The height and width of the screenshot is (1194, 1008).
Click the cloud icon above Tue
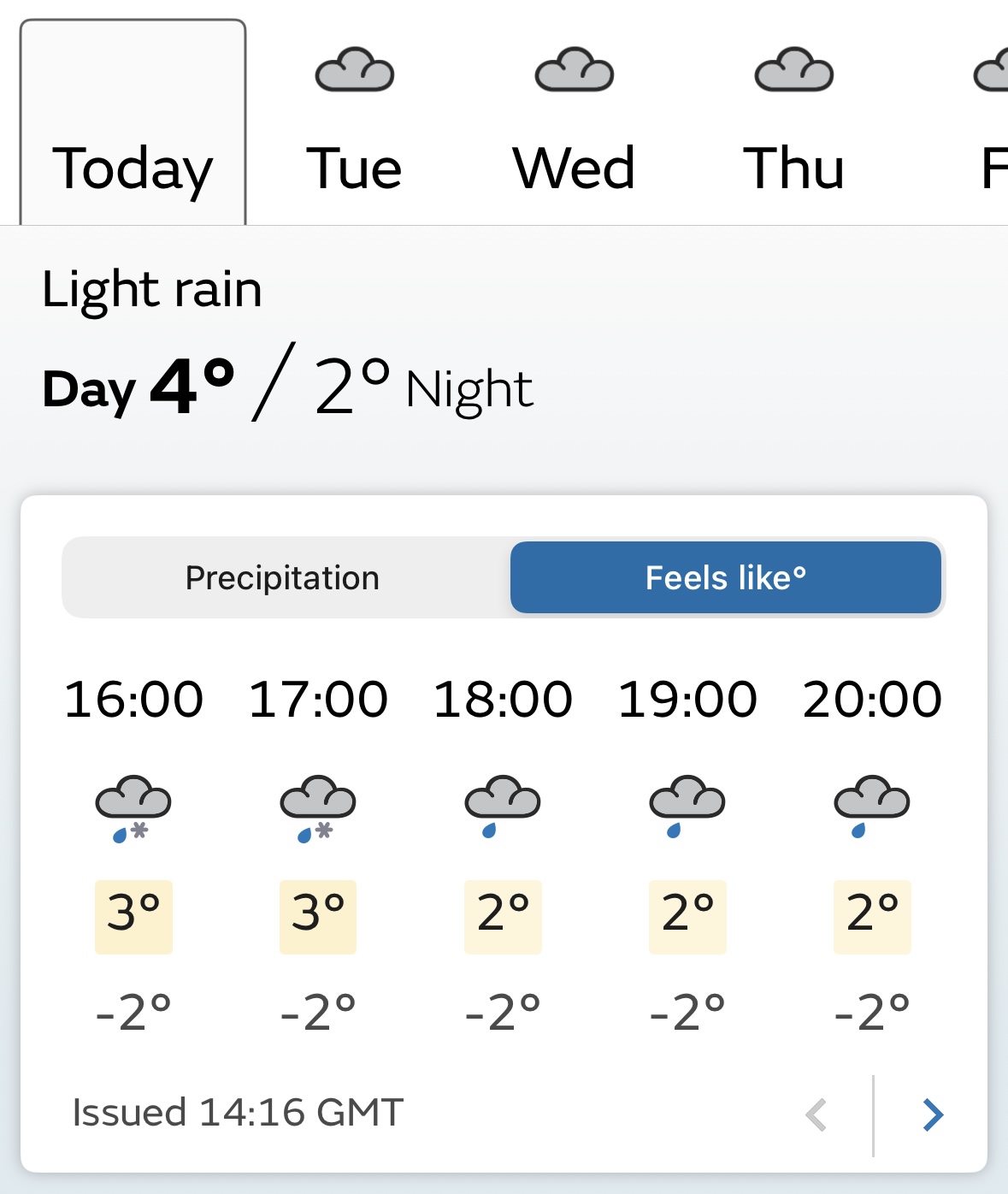coord(355,70)
